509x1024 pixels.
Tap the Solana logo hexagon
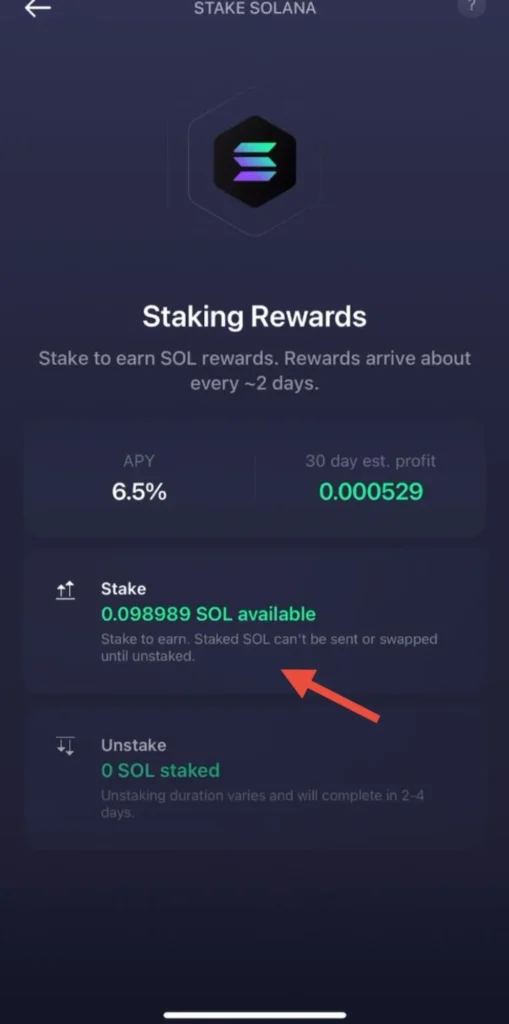(255, 161)
